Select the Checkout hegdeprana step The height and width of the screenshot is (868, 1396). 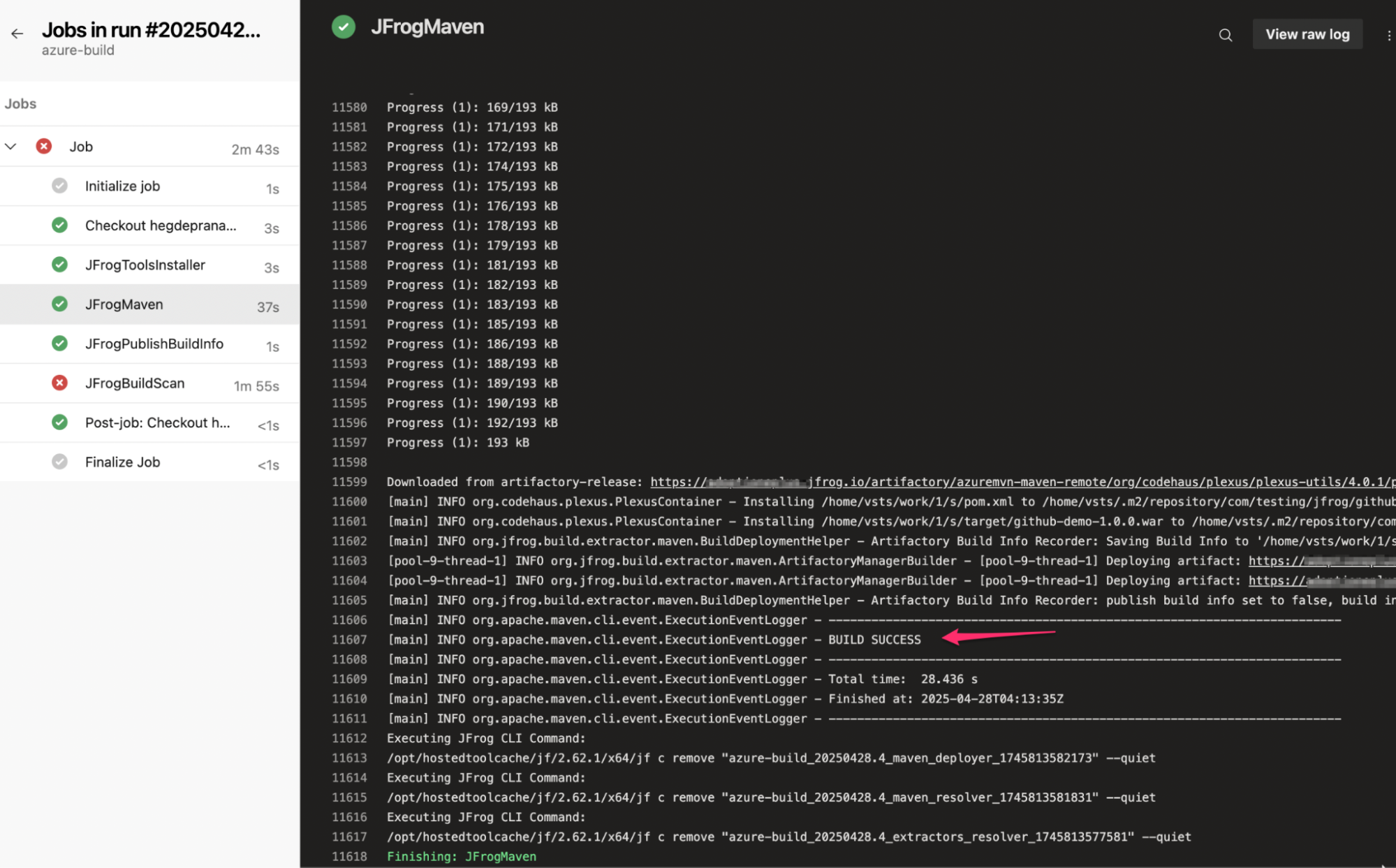pyautogui.click(x=161, y=226)
